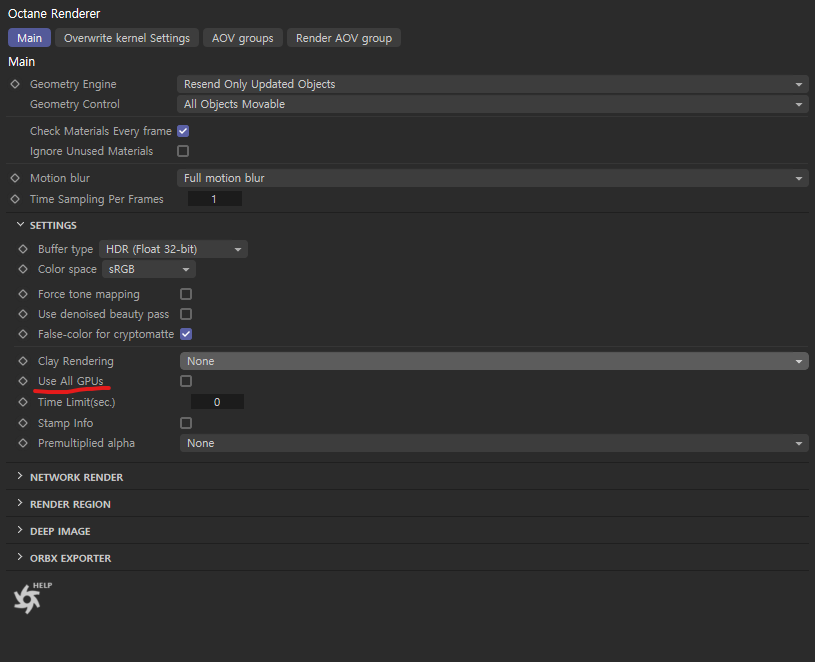Click the Clay Rendering label
Viewport: 815px width, 662px height.
tap(76, 361)
